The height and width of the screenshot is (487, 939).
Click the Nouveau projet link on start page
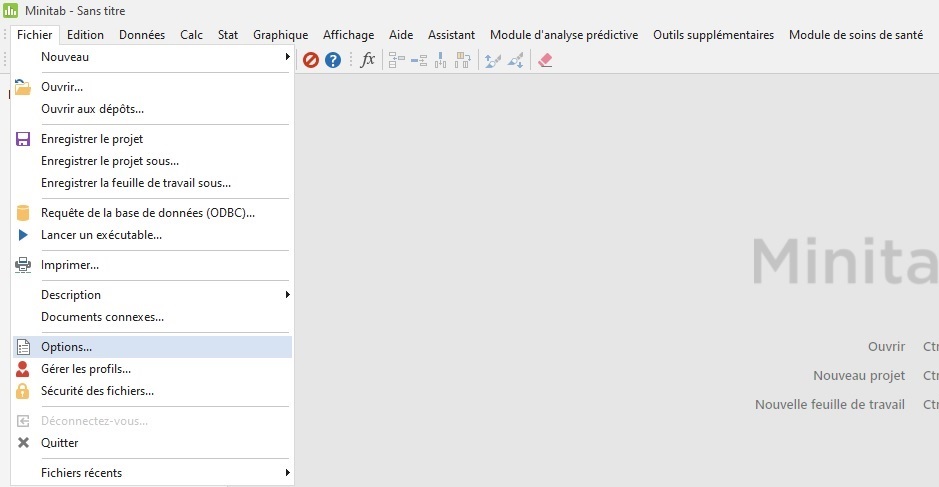click(x=859, y=376)
